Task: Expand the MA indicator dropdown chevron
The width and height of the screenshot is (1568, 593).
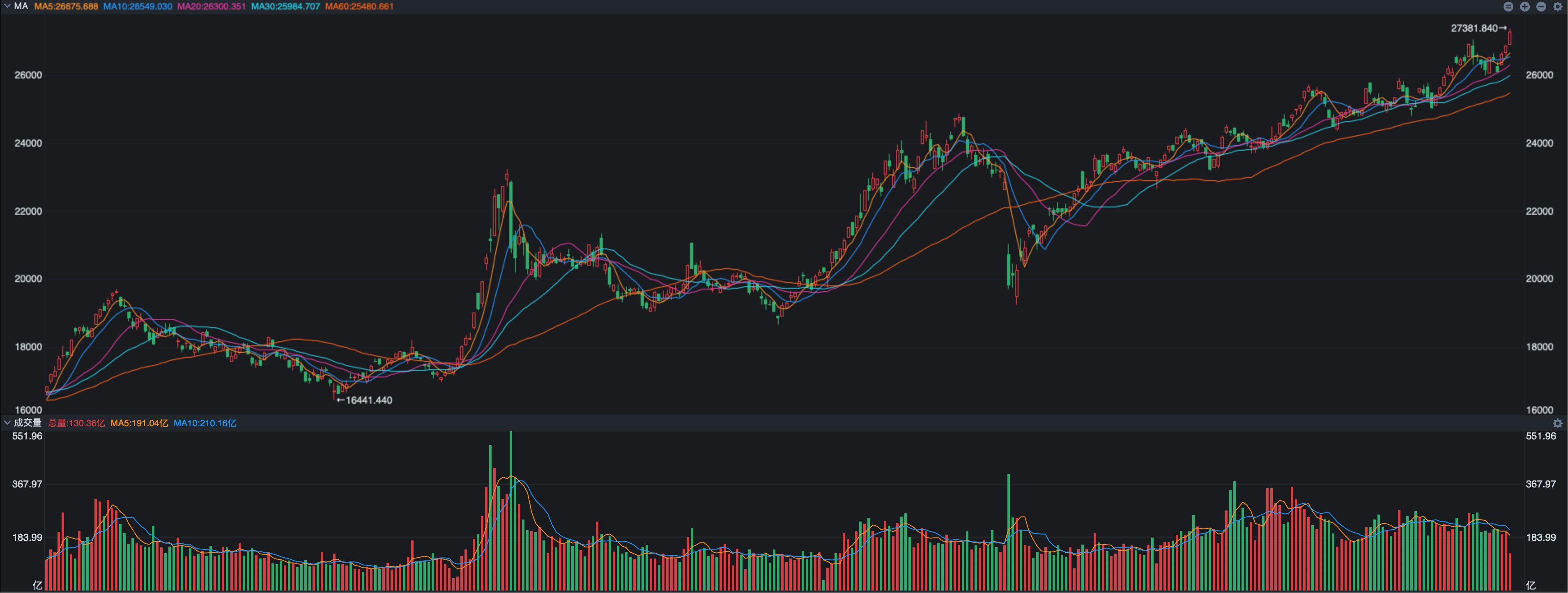Action: tap(7, 6)
